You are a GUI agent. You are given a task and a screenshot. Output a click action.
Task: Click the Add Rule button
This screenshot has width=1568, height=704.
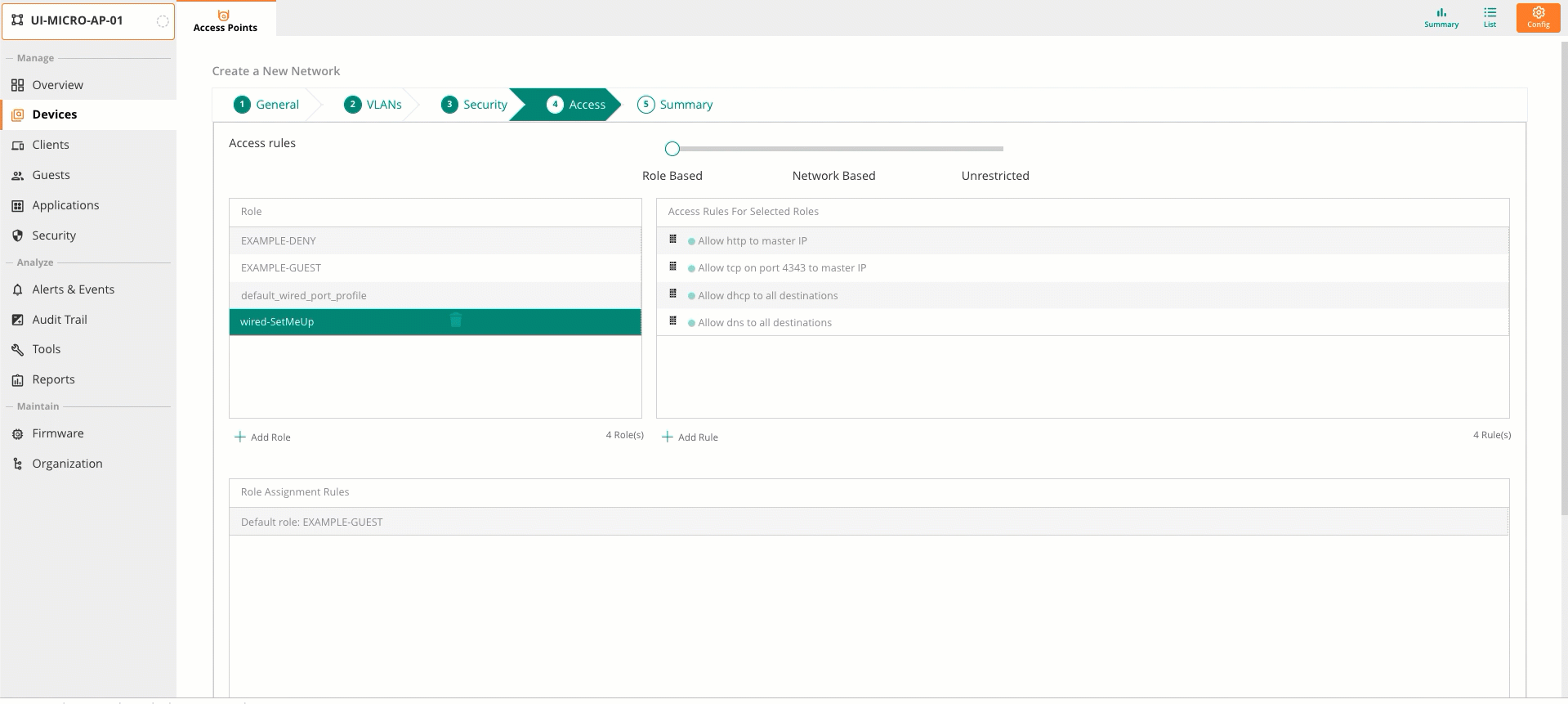coord(690,437)
